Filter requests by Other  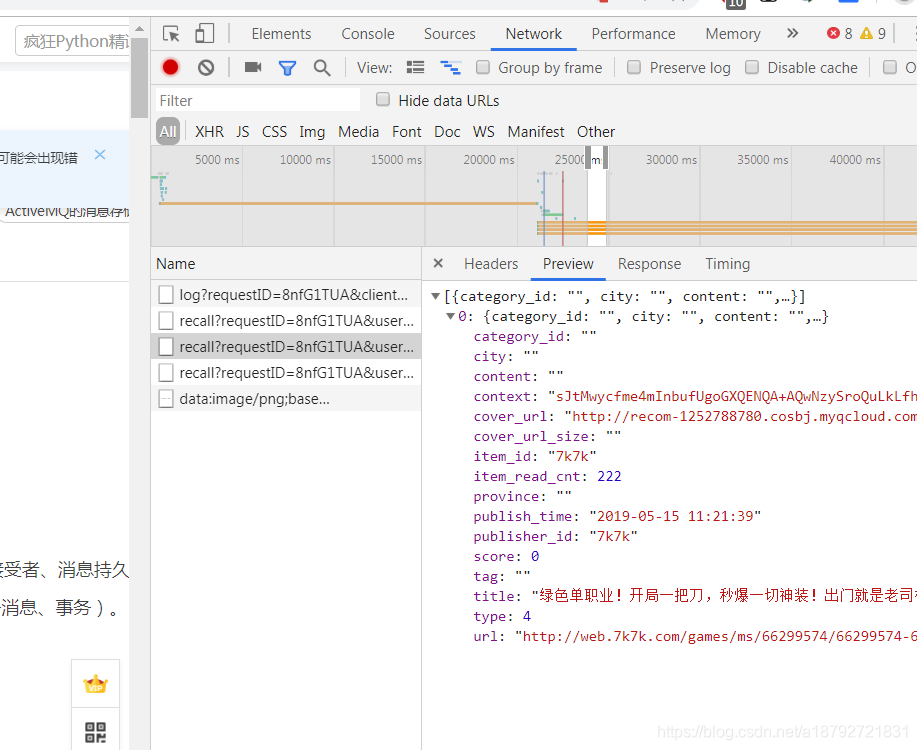click(x=596, y=132)
